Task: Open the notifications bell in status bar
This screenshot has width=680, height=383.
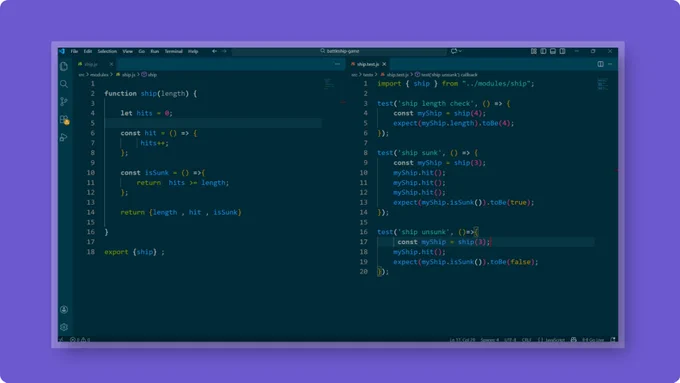Action: coord(613,340)
